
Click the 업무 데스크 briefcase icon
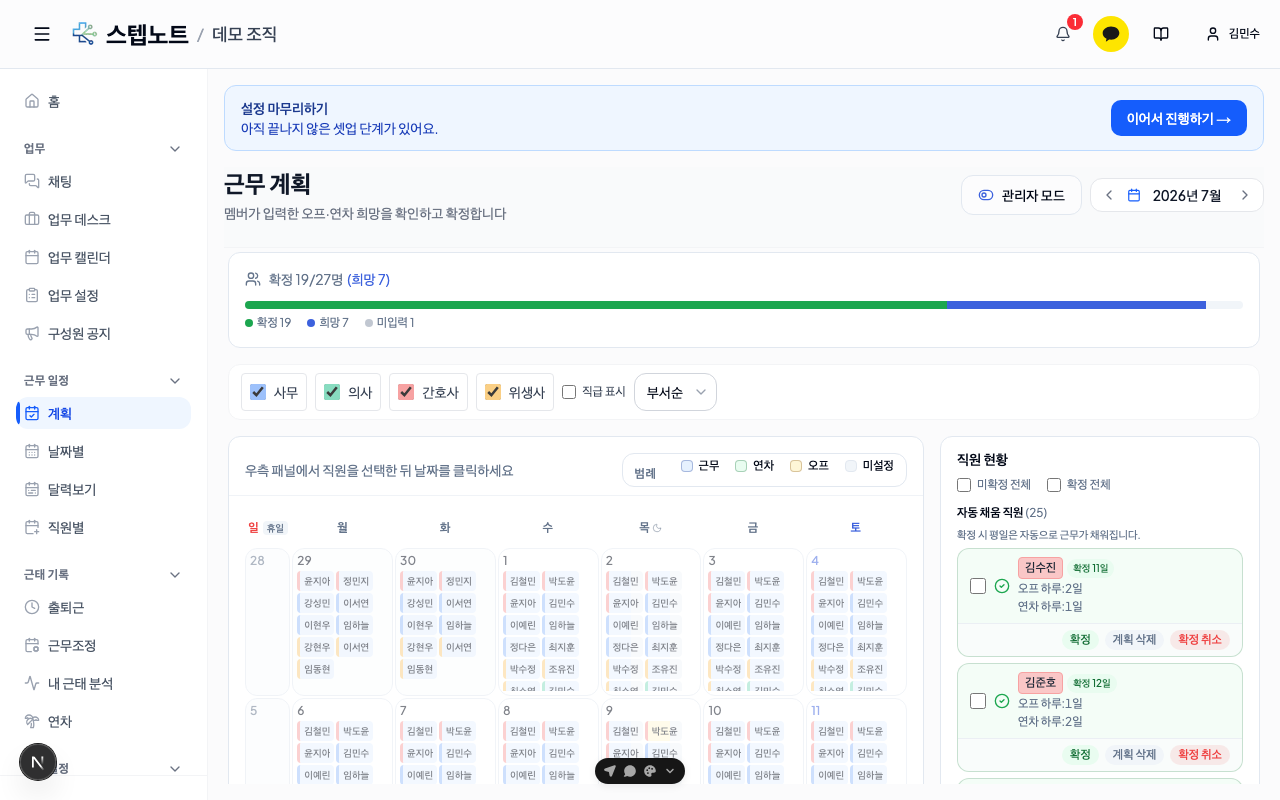click(x=32, y=219)
